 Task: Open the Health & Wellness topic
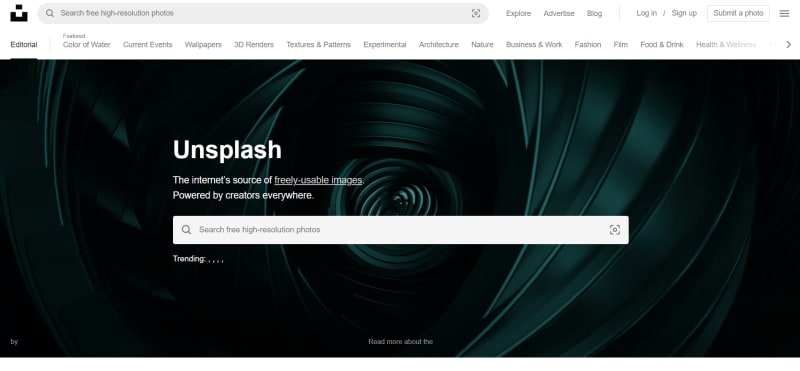pyautogui.click(x=726, y=44)
